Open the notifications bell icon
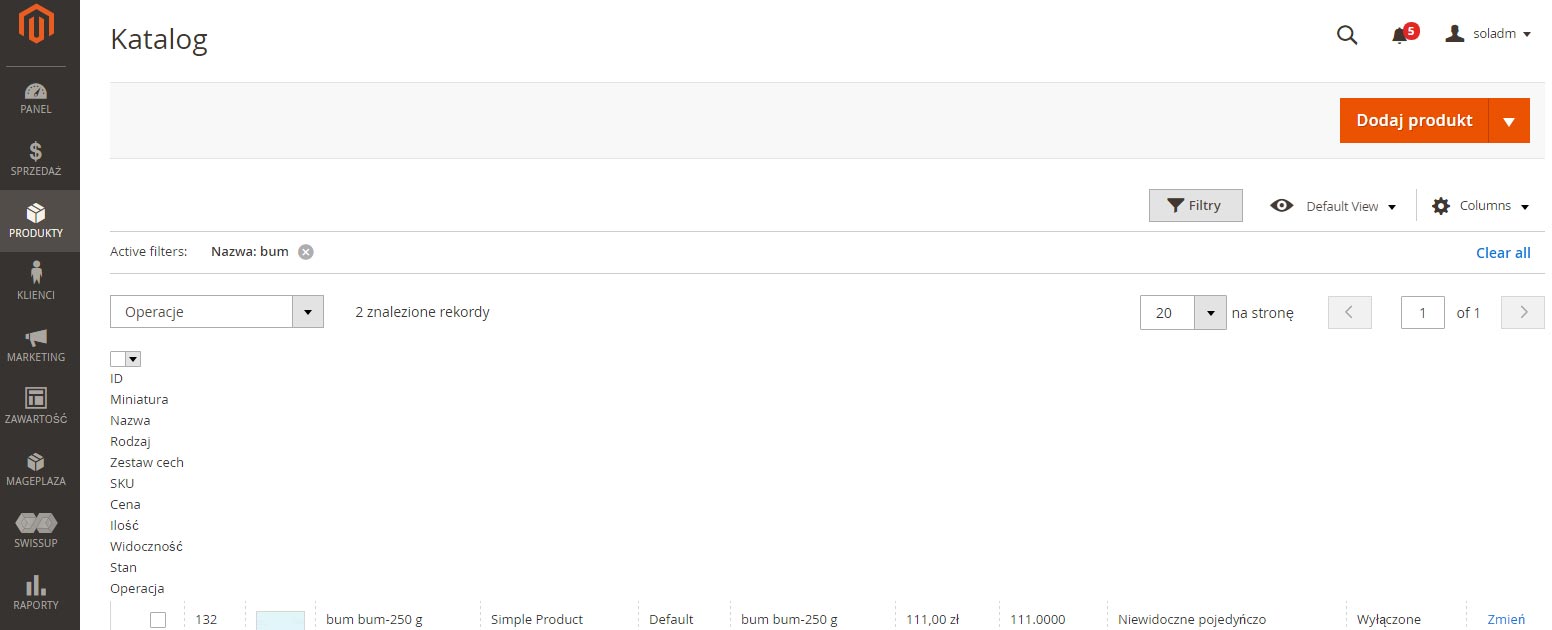1552x630 pixels. click(1399, 34)
